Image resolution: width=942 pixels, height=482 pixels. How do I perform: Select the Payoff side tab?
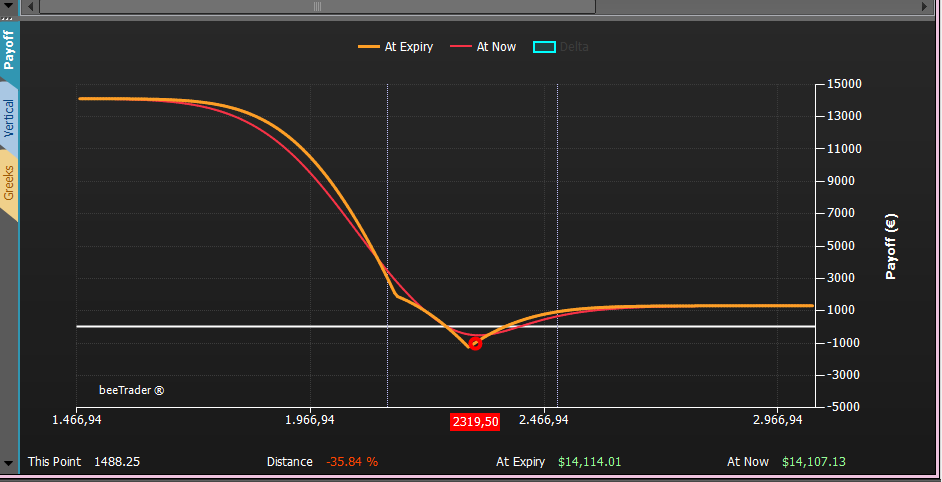(x=9, y=50)
